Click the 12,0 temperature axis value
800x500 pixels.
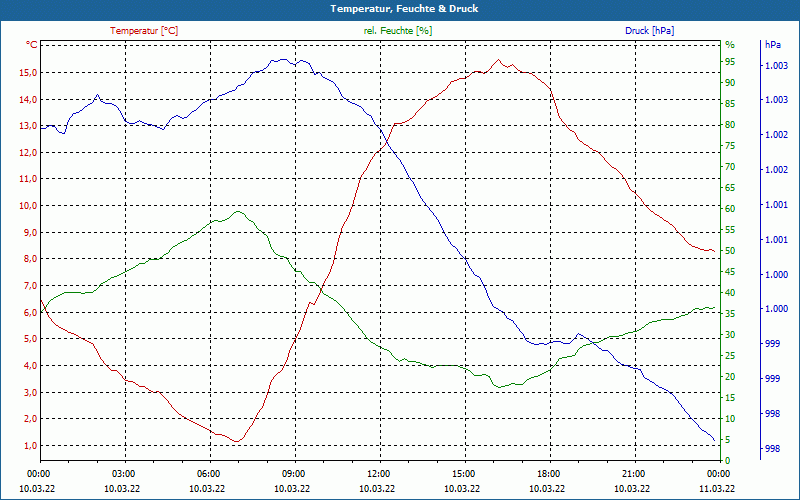click(28, 152)
